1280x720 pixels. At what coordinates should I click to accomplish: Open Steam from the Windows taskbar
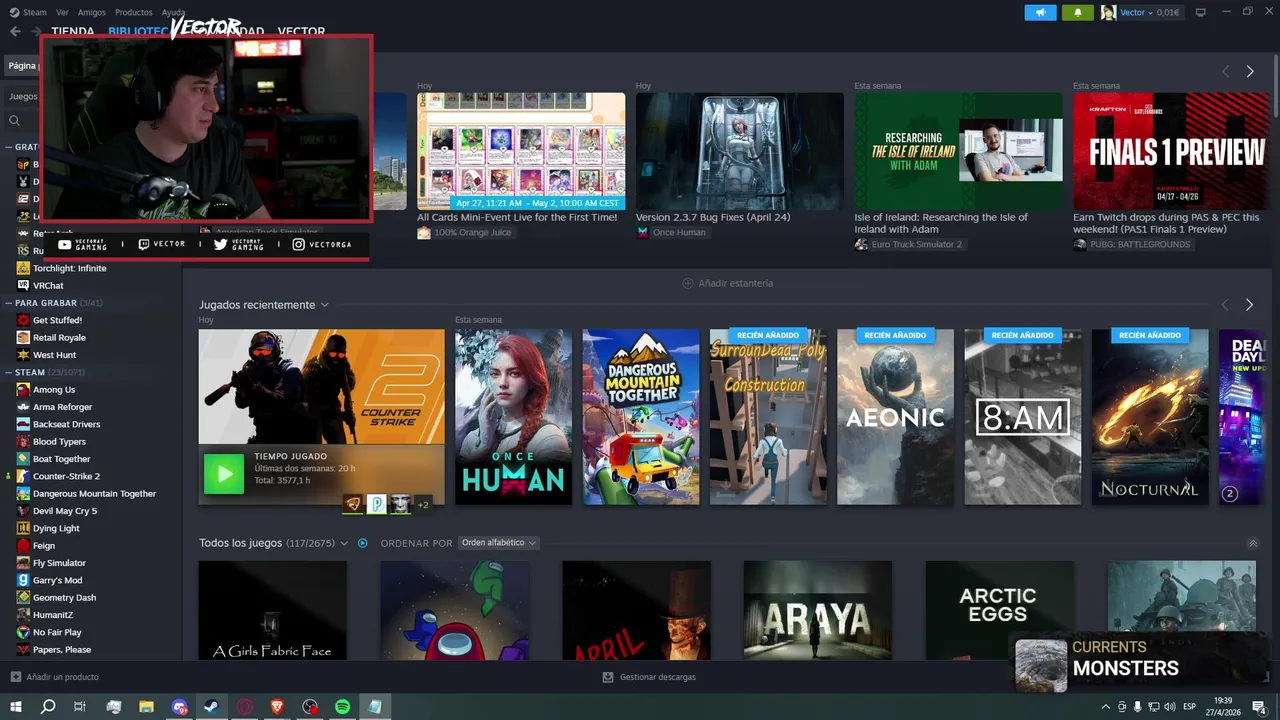(x=212, y=707)
